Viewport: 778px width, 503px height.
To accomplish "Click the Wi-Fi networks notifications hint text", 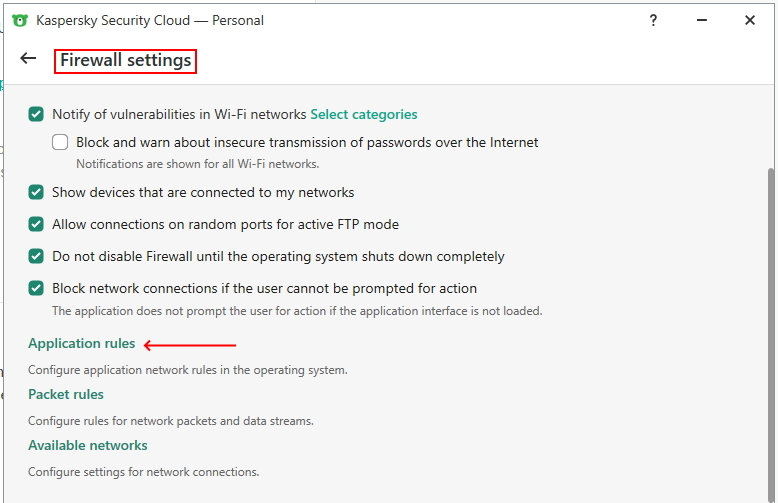I will (x=197, y=164).
